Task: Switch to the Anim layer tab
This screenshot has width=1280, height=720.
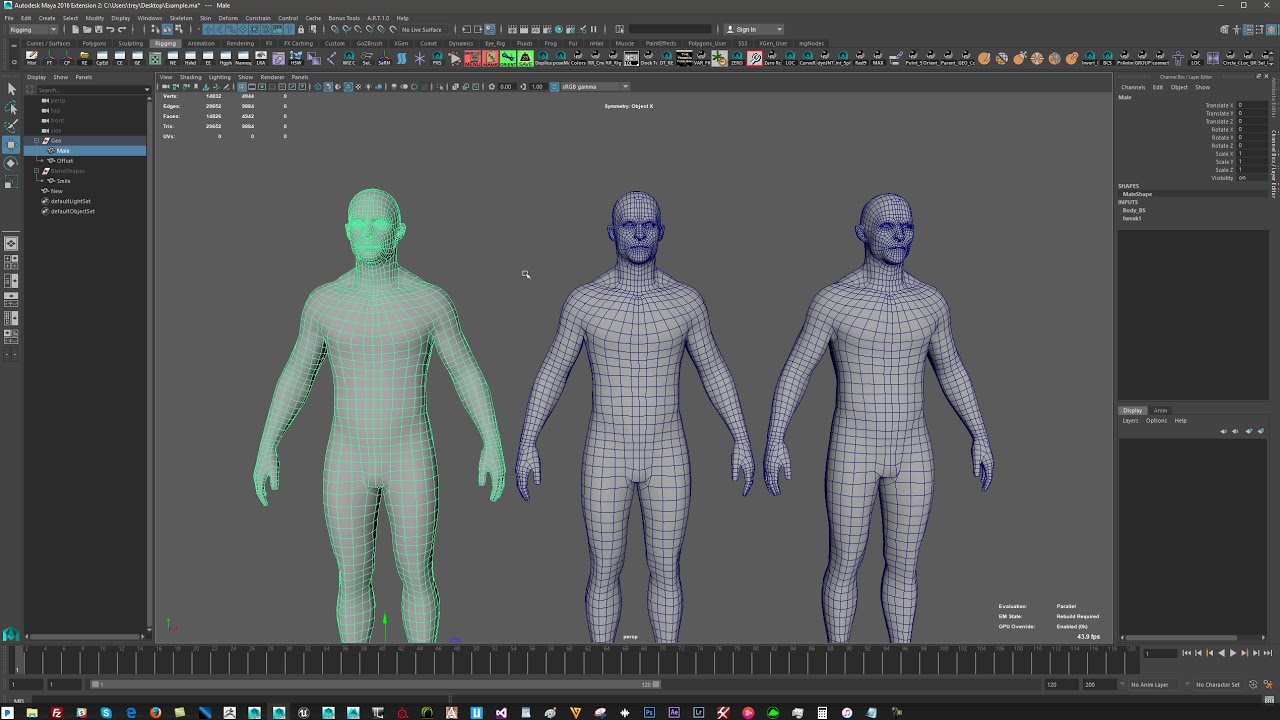Action: pyautogui.click(x=1160, y=411)
